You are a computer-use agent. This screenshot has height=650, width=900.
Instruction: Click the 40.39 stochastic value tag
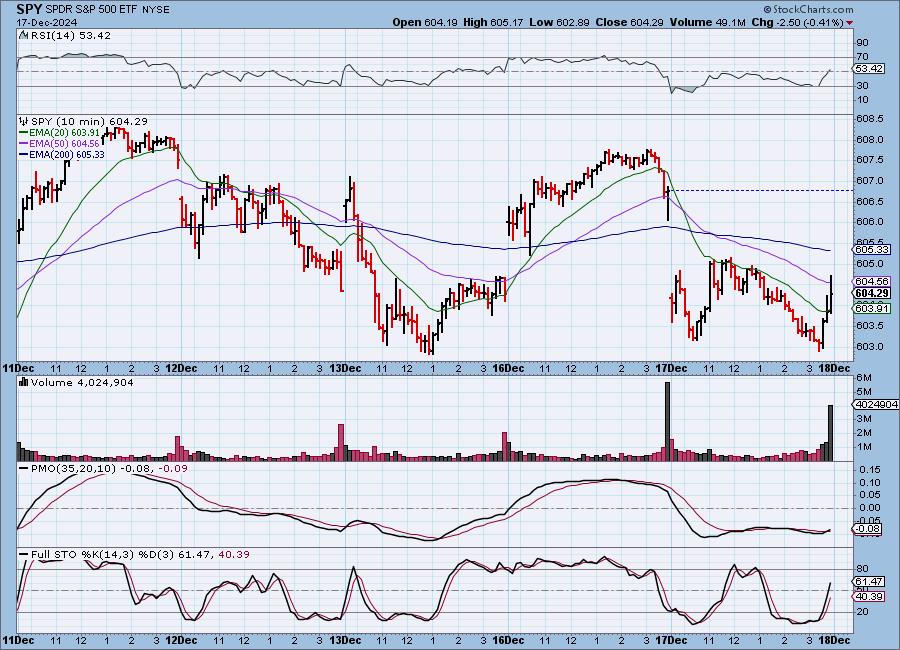click(x=870, y=597)
